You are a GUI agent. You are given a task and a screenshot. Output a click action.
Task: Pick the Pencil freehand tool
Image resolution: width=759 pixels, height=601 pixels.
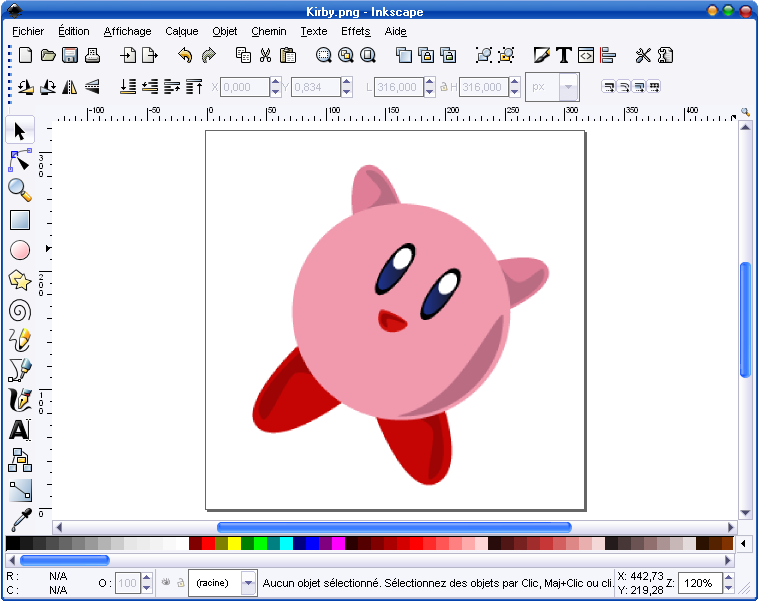20,340
